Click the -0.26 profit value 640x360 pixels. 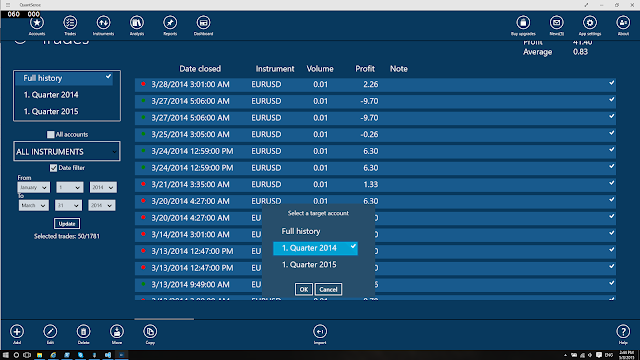point(369,134)
